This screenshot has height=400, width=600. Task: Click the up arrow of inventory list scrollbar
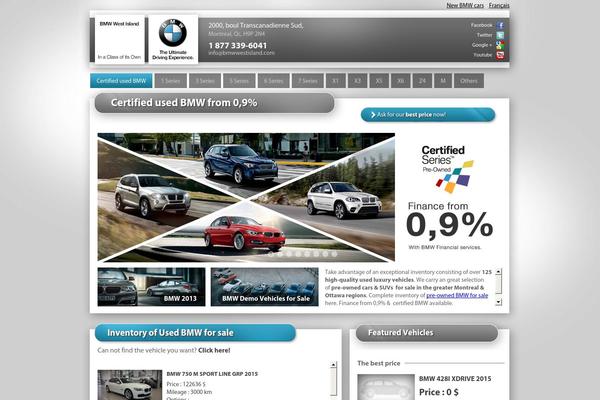[x=333, y=365]
